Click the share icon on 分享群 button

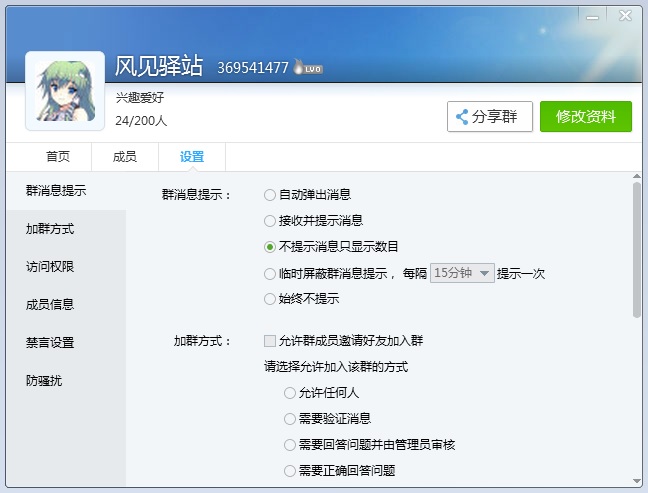point(462,117)
